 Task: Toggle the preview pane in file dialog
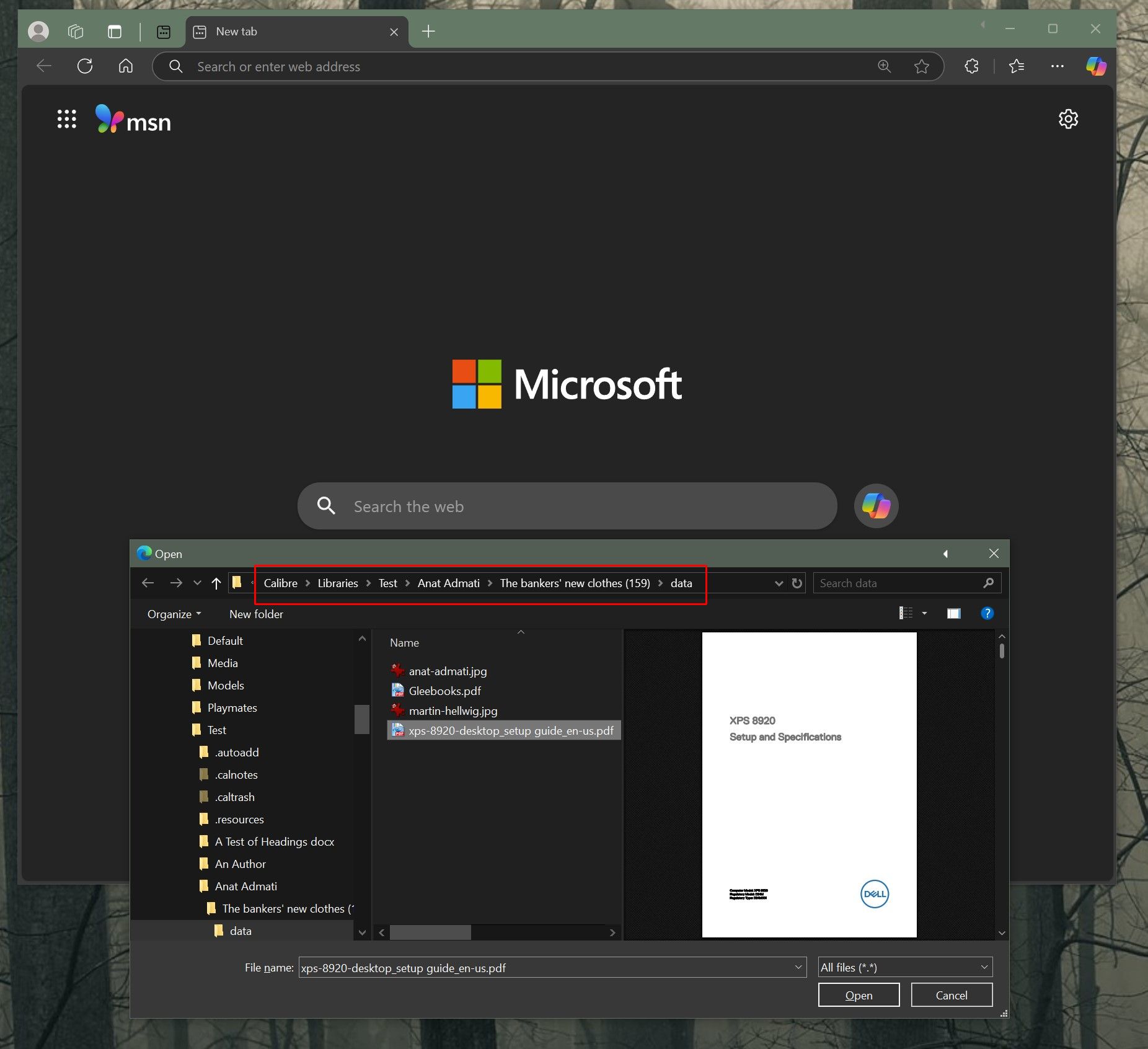(x=953, y=614)
